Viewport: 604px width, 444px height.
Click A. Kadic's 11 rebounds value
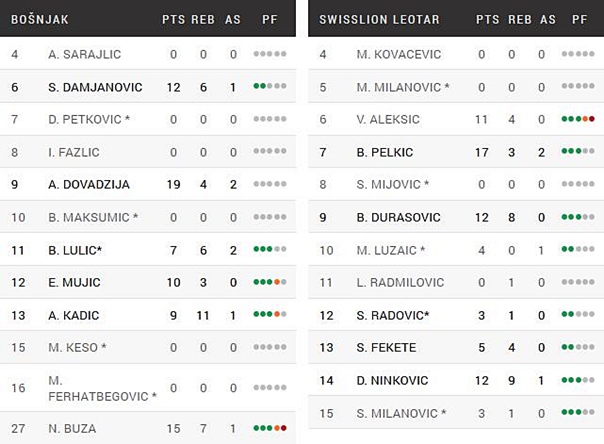[203, 316]
